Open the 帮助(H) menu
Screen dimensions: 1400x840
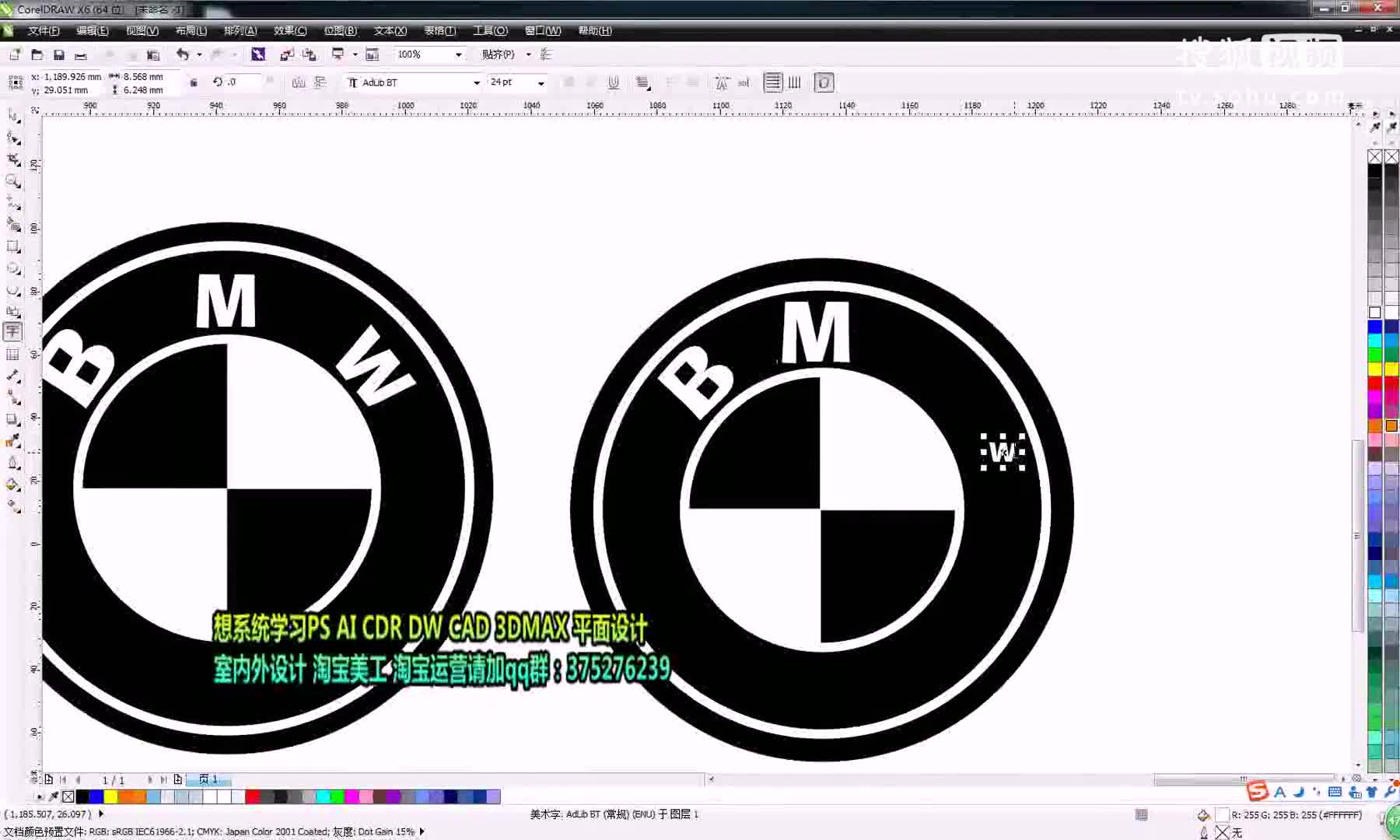click(x=595, y=31)
